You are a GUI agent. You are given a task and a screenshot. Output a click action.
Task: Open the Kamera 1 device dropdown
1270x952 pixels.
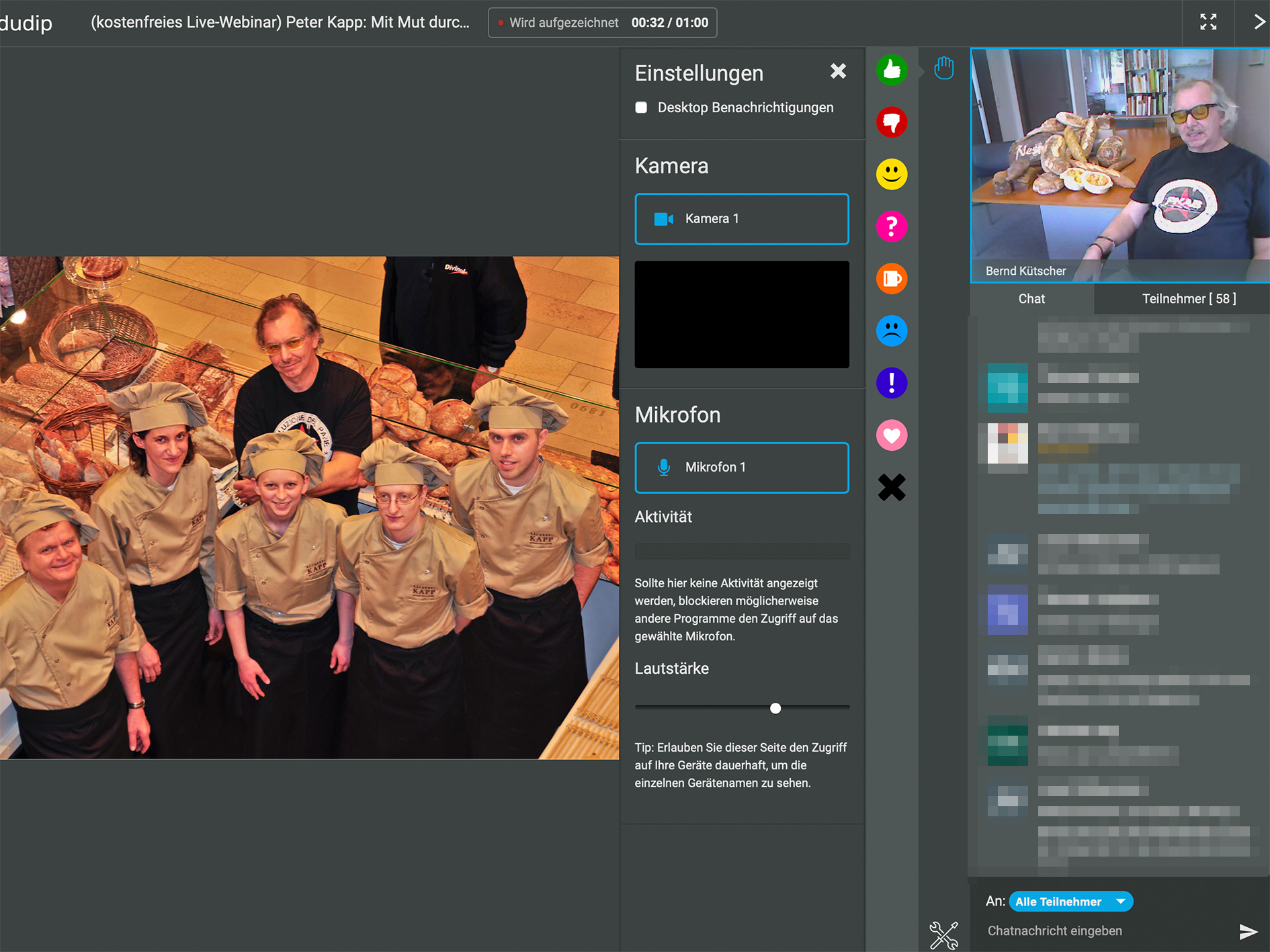pos(741,219)
